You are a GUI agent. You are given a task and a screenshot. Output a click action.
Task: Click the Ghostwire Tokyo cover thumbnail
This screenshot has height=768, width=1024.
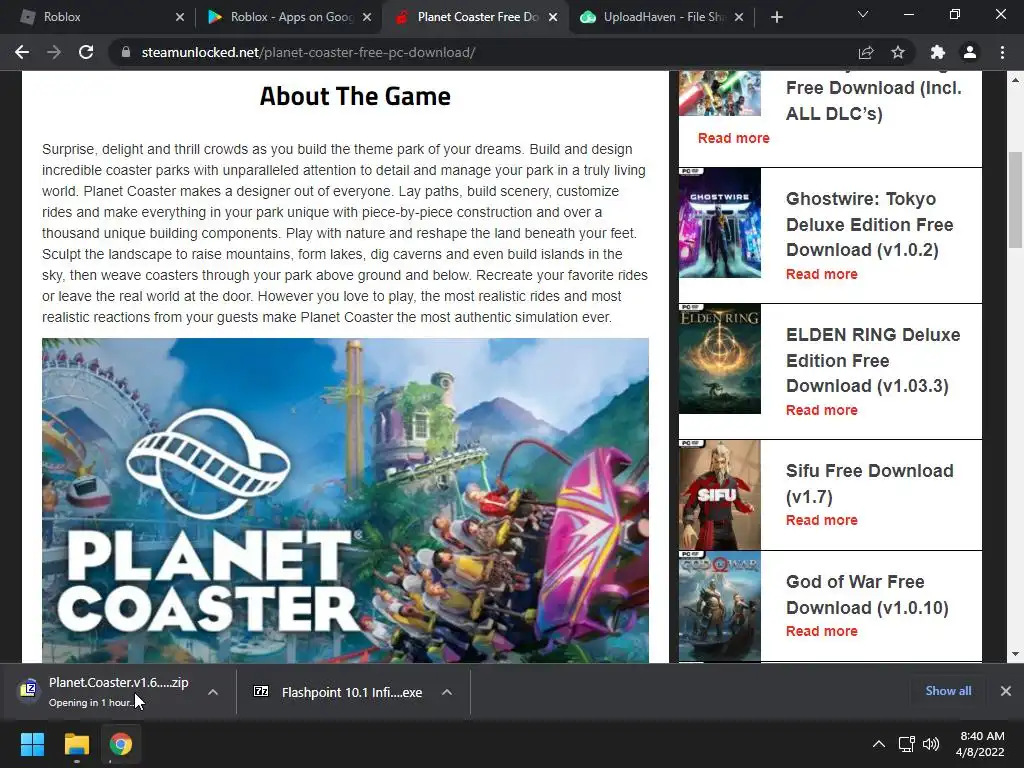[720, 223]
